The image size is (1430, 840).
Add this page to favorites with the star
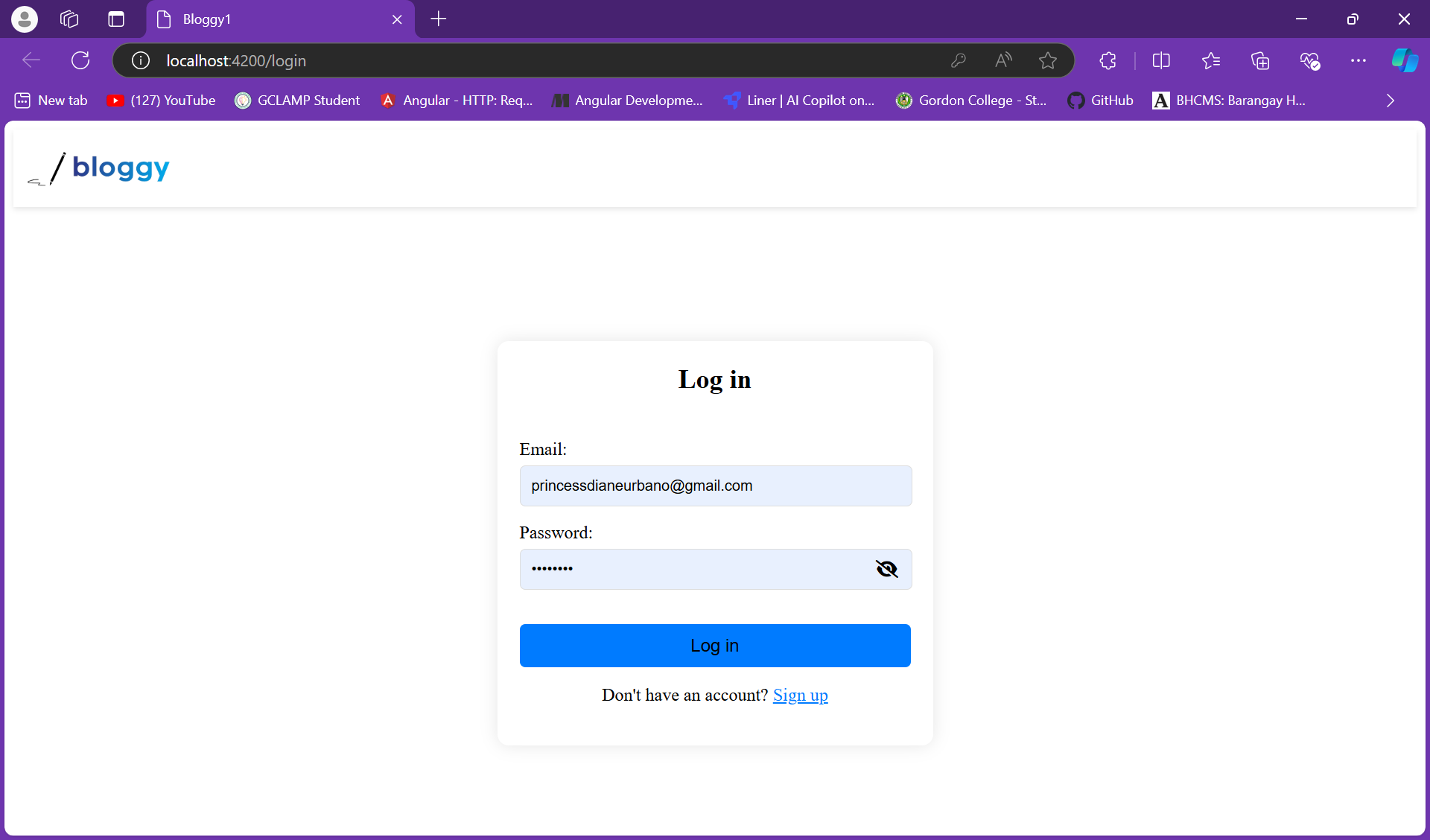click(1048, 60)
